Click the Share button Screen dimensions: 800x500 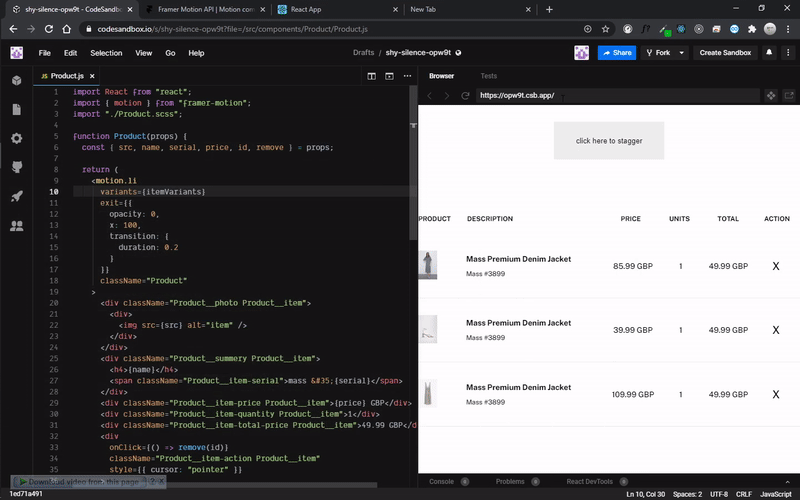(x=617, y=53)
